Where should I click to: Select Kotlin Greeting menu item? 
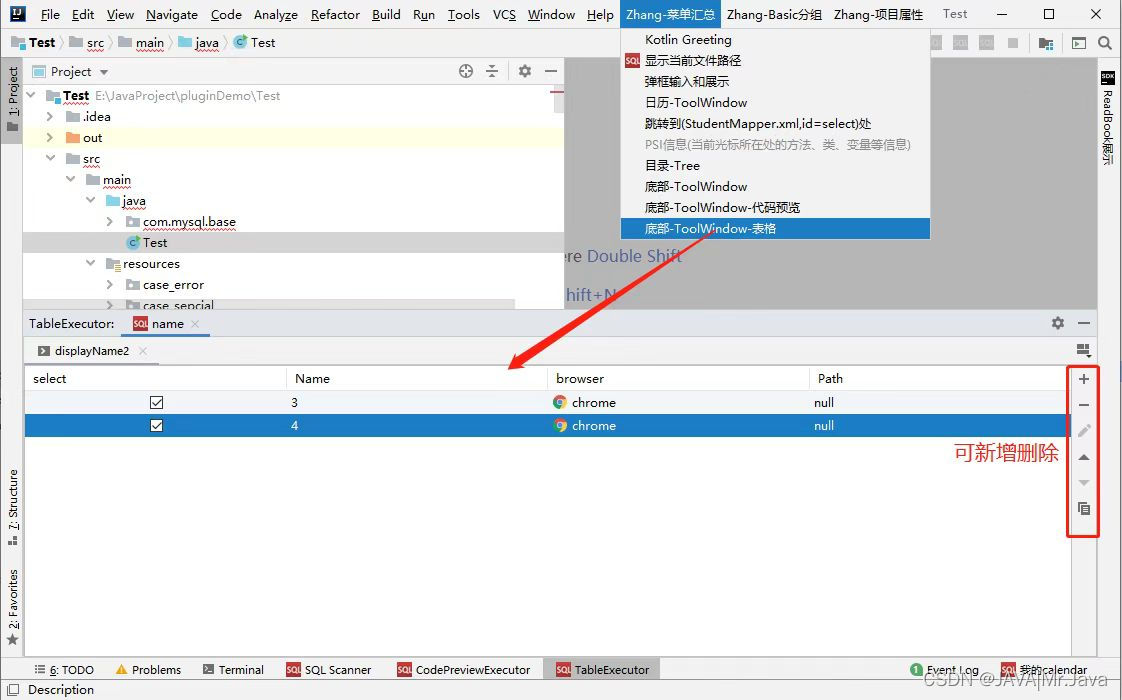click(776, 39)
